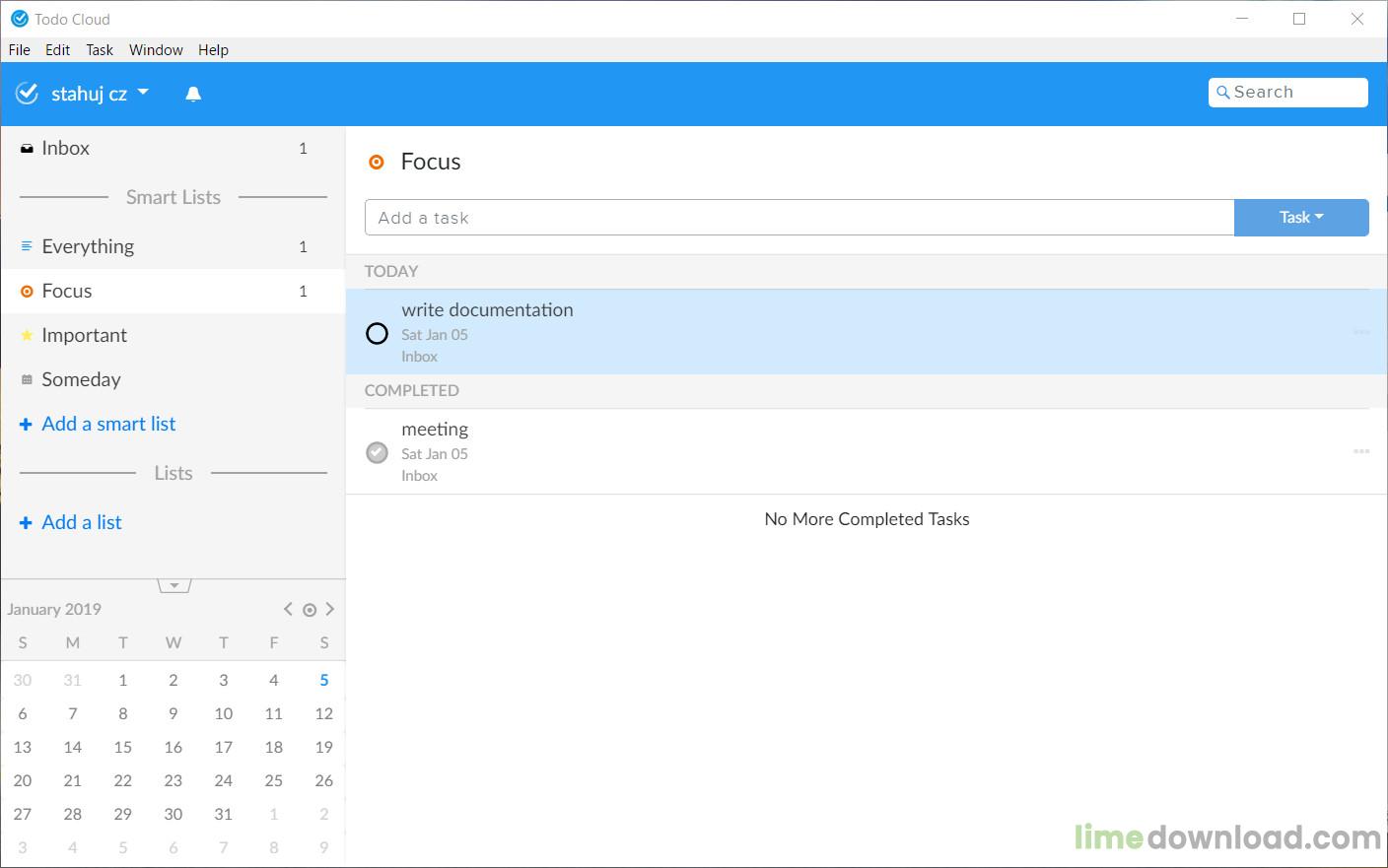Open options menu for meeting task

coord(1361,451)
